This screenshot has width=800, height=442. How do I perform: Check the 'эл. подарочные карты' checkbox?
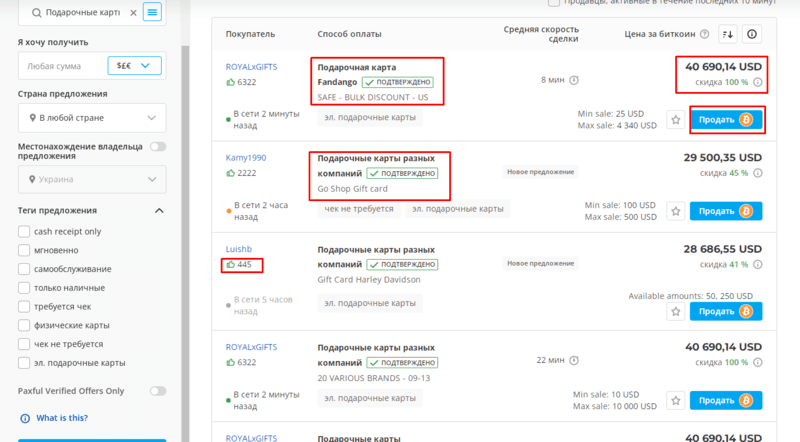coord(24,363)
